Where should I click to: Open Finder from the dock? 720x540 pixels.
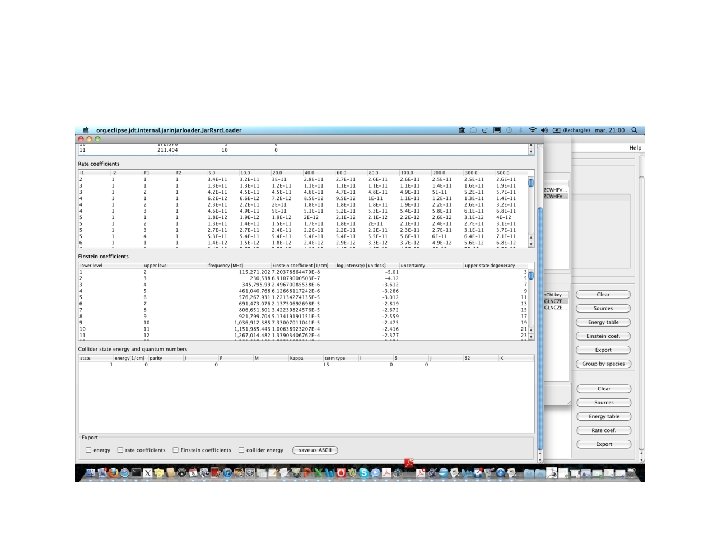point(90,472)
